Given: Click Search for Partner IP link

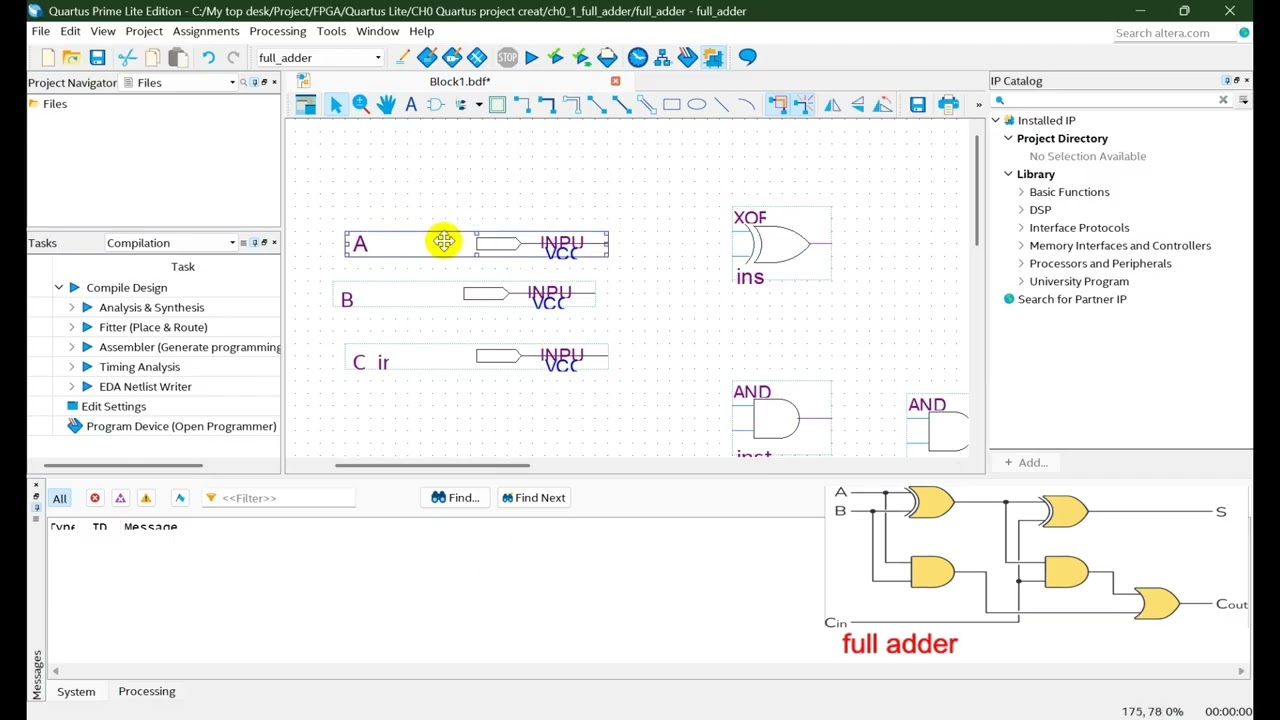Looking at the screenshot, I should click(1072, 299).
